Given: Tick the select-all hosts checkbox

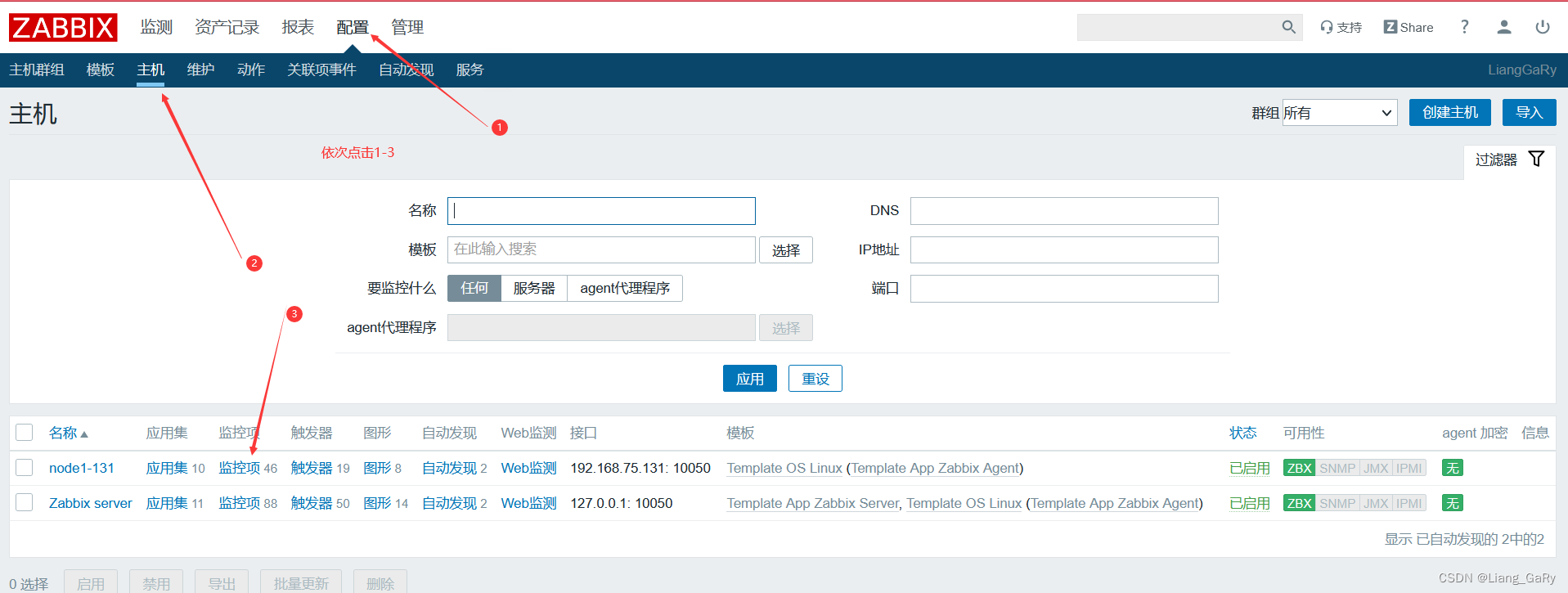Looking at the screenshot, I should (x=25, y=433).
